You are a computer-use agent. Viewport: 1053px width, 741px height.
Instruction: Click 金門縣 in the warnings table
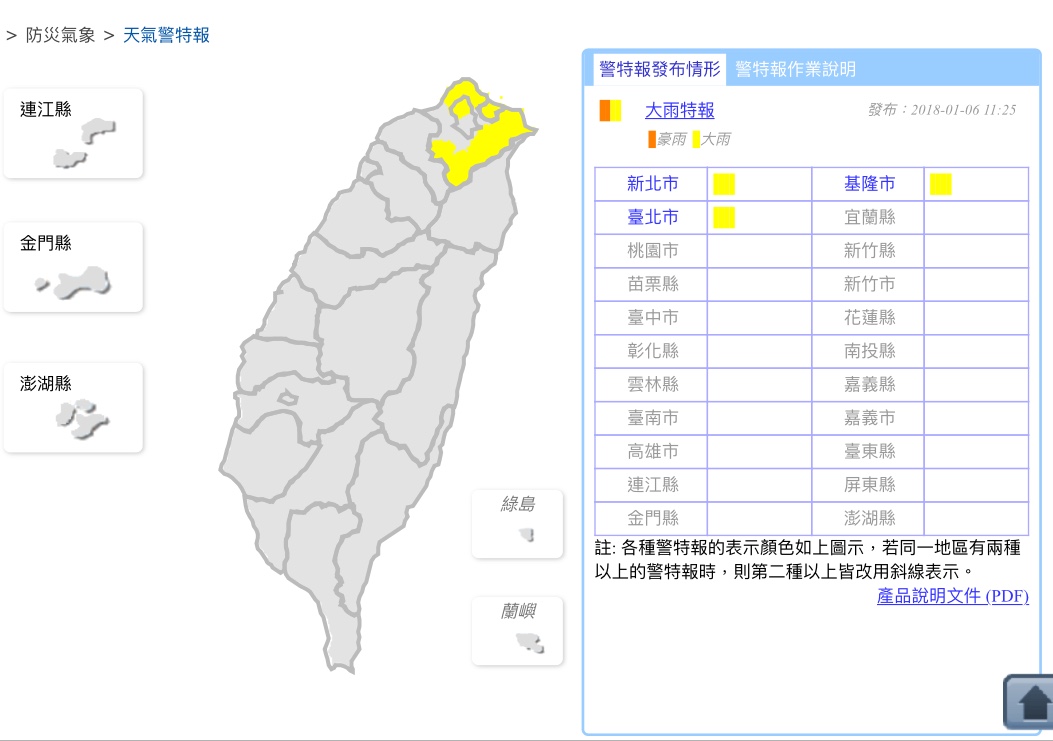tap(652, 519)
